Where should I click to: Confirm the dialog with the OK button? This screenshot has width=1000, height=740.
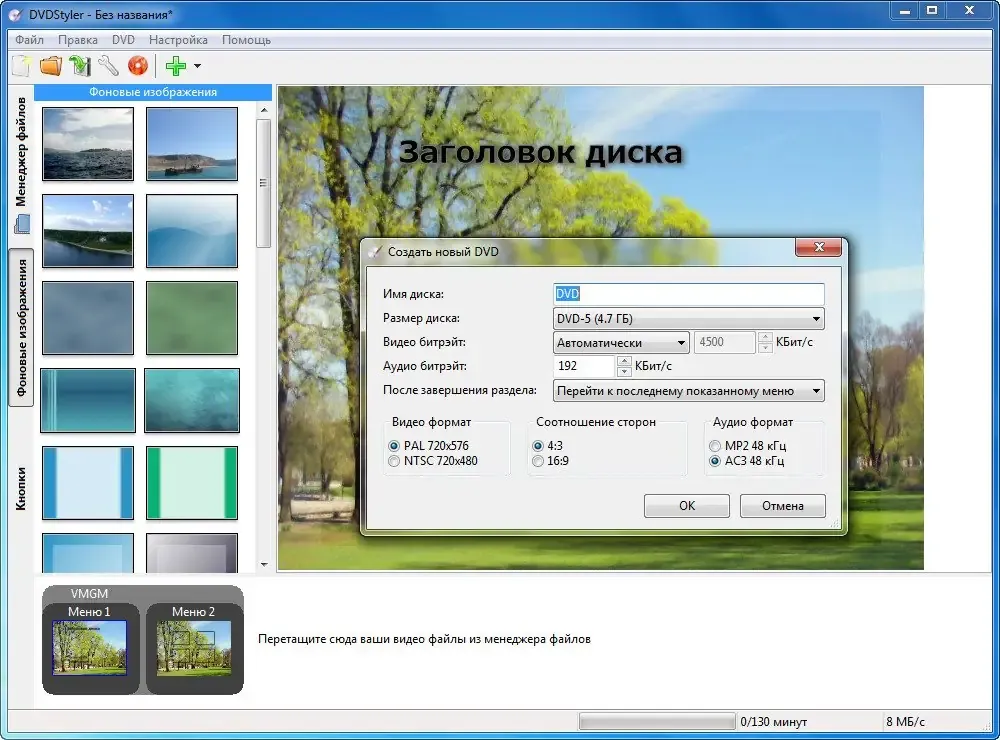pos(687,506)
